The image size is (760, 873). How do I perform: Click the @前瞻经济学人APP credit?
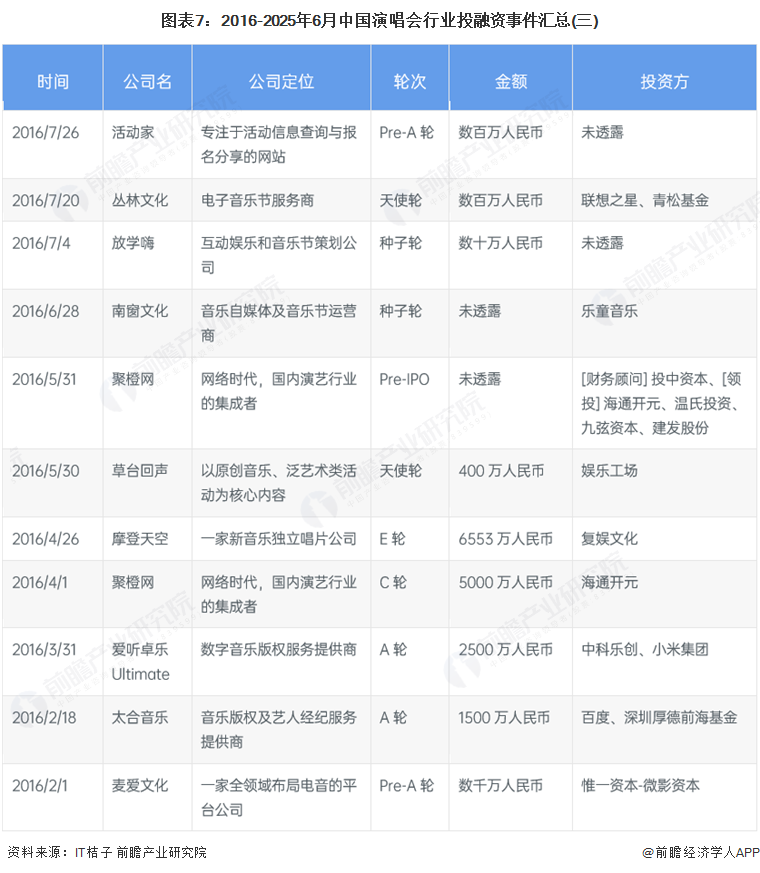[700, 852]
